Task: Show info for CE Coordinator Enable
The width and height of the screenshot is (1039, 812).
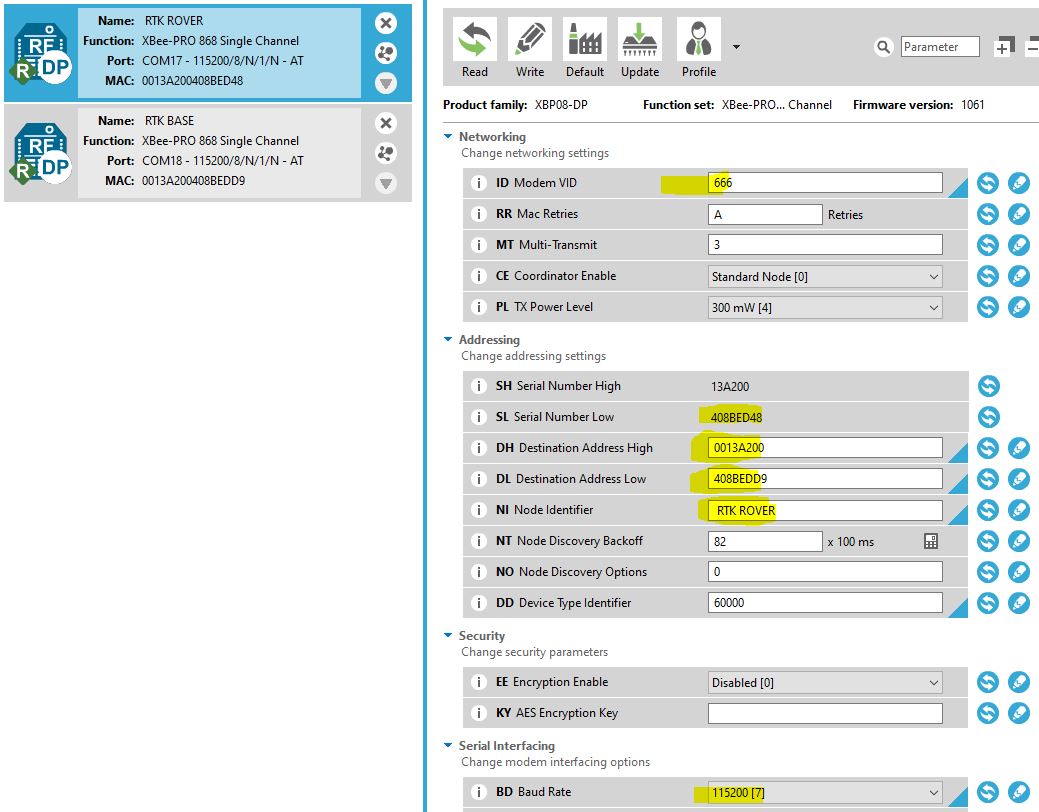Action: (478, 276)
